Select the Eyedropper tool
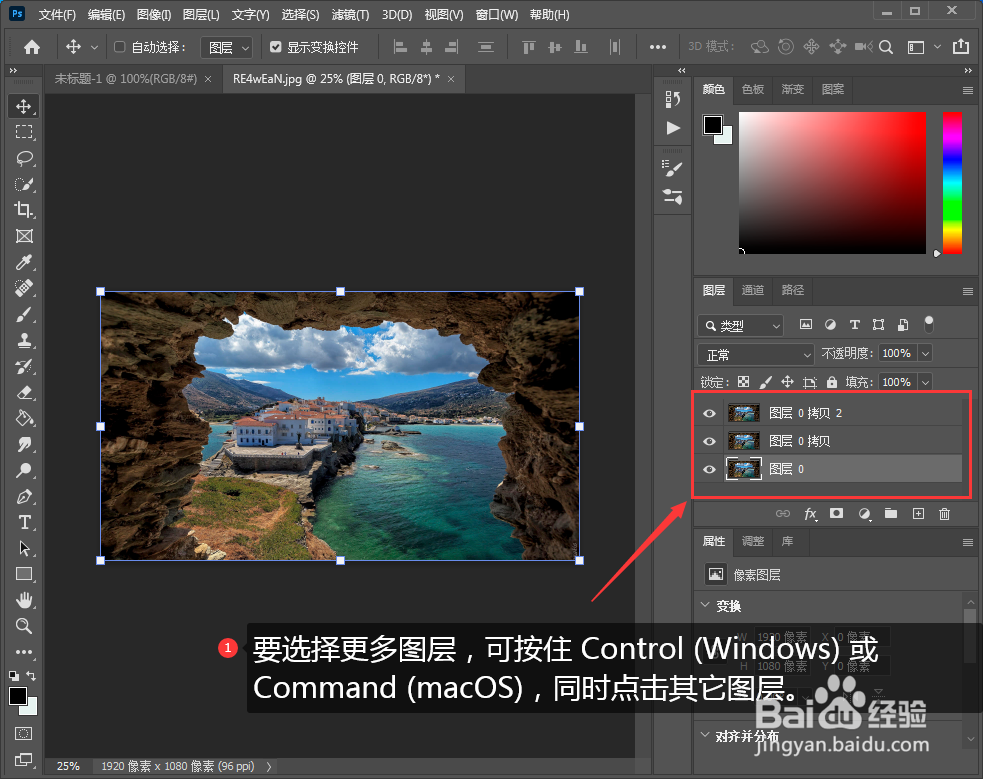 (x=24, y=262)
